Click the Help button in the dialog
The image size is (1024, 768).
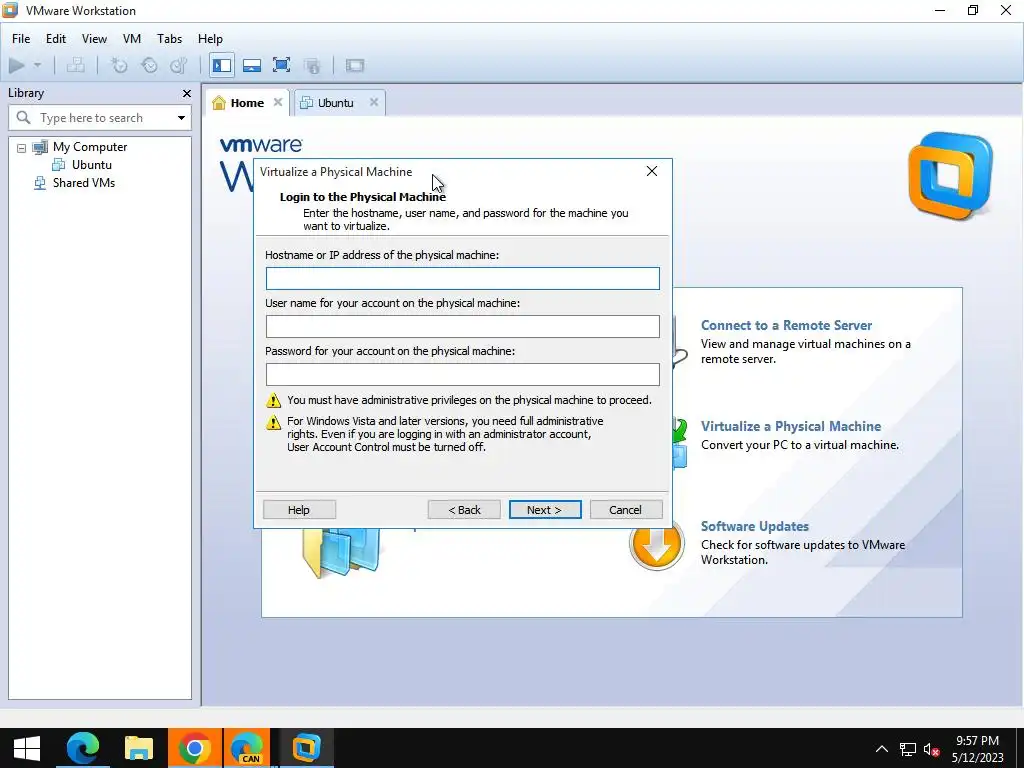pos(299,509)
